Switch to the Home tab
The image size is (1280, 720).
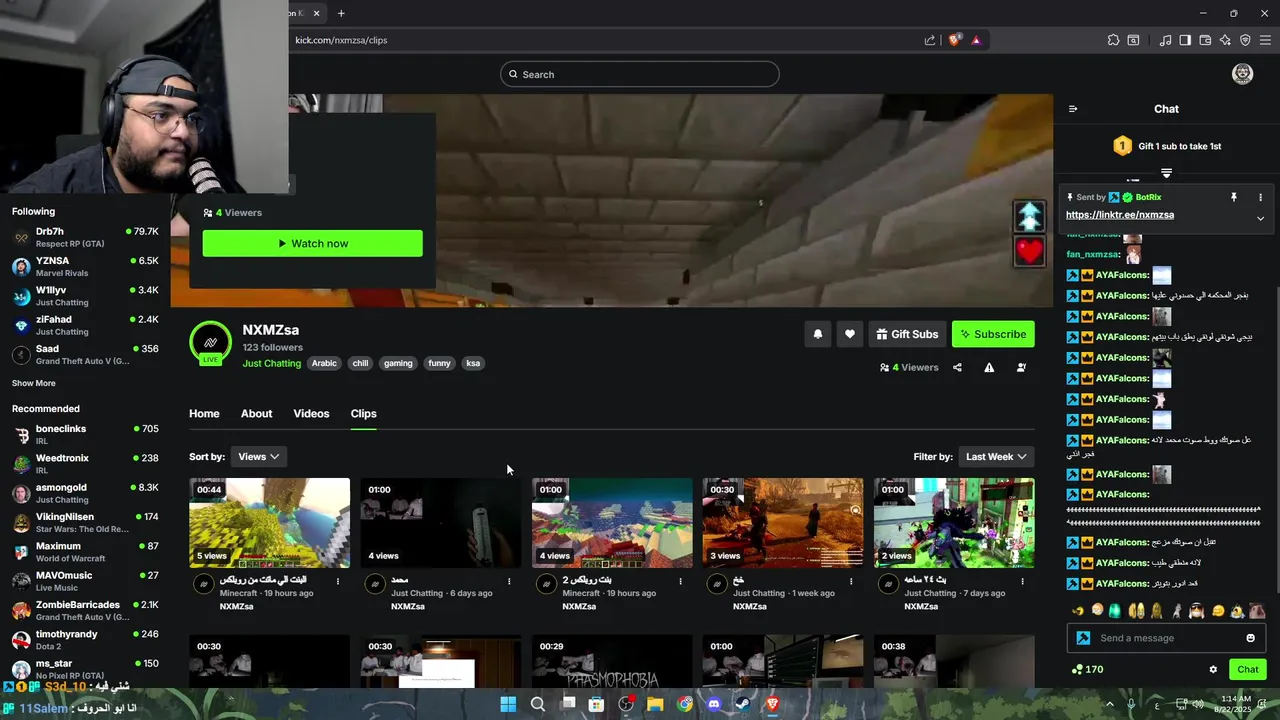[x=204, y=413]
